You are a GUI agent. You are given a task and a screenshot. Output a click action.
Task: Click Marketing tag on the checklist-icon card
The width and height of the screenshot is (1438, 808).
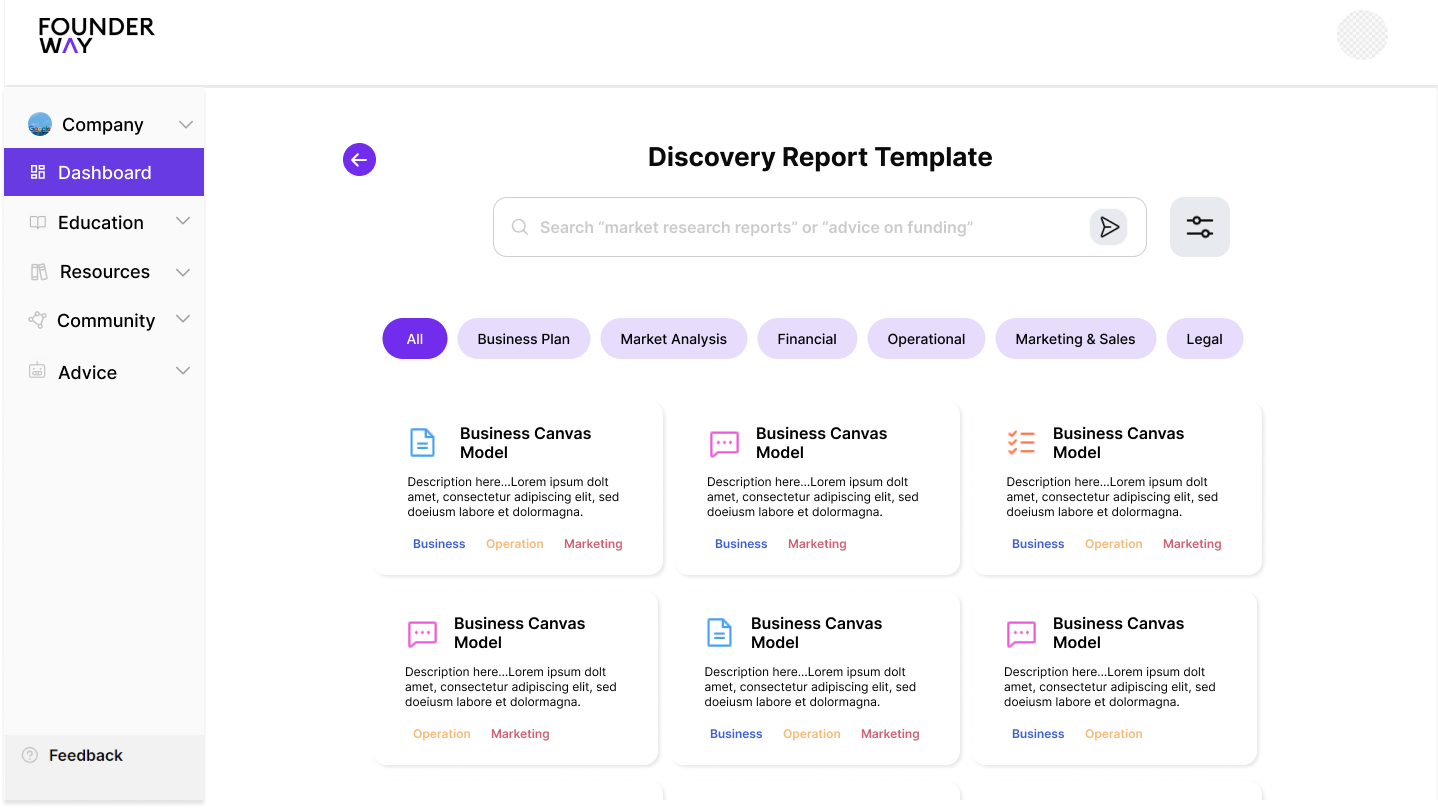(1192, 544)
